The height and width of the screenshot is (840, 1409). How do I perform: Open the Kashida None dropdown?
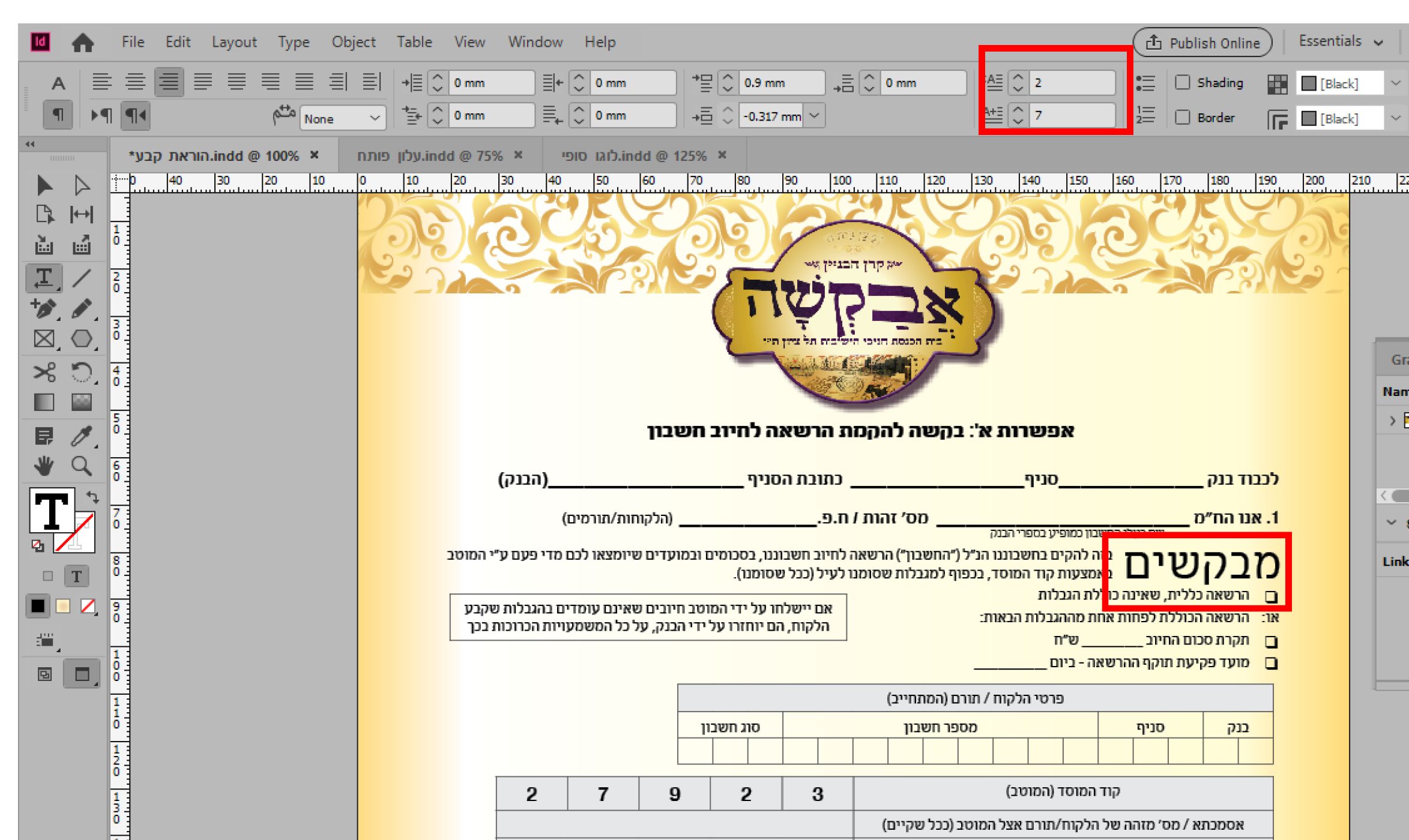342,118
